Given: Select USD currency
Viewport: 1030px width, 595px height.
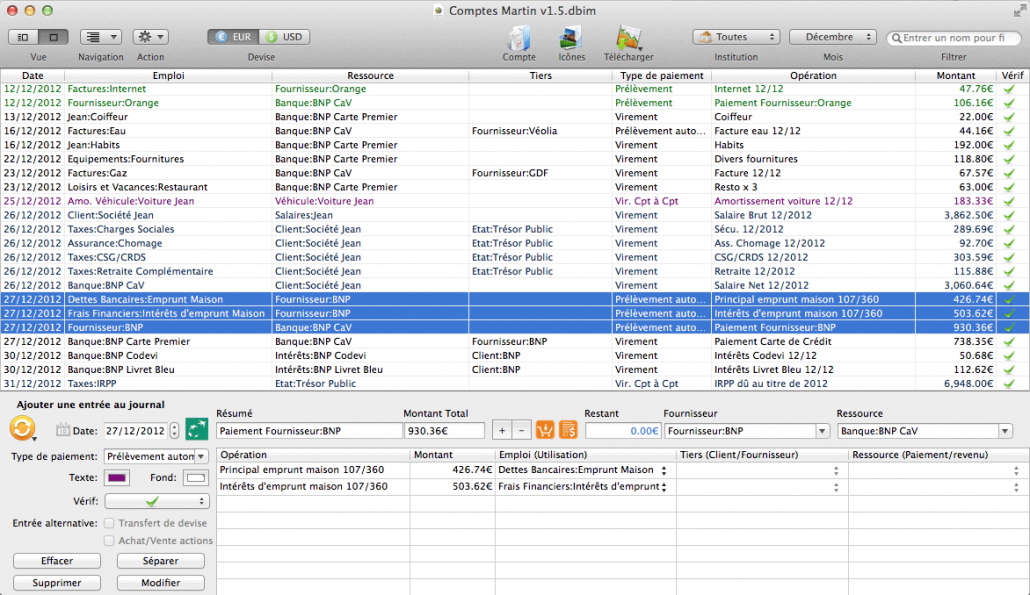Looking at the screenshot, I should coord(284,37).
